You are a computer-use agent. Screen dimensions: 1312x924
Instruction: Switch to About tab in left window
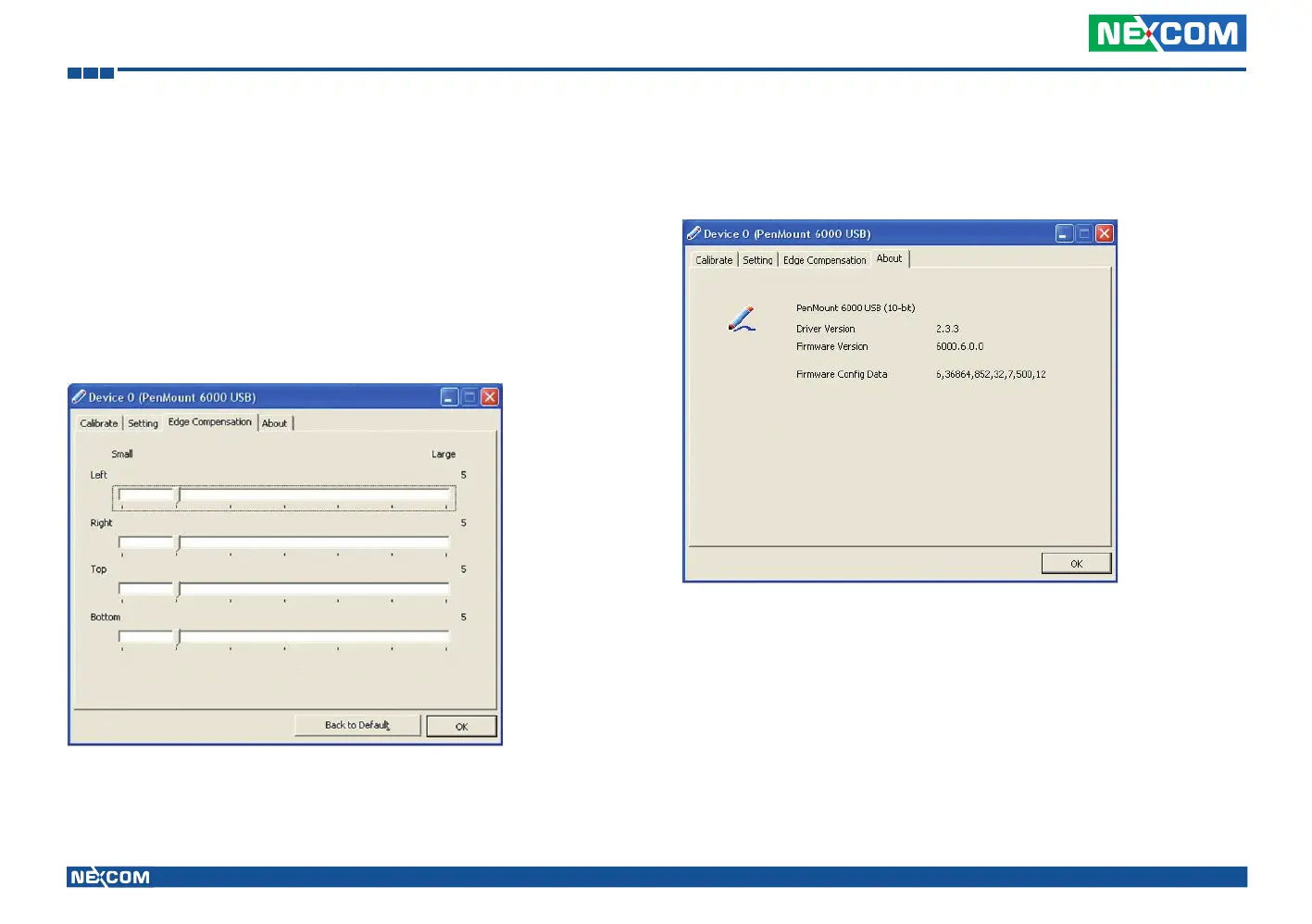point(275,423)
